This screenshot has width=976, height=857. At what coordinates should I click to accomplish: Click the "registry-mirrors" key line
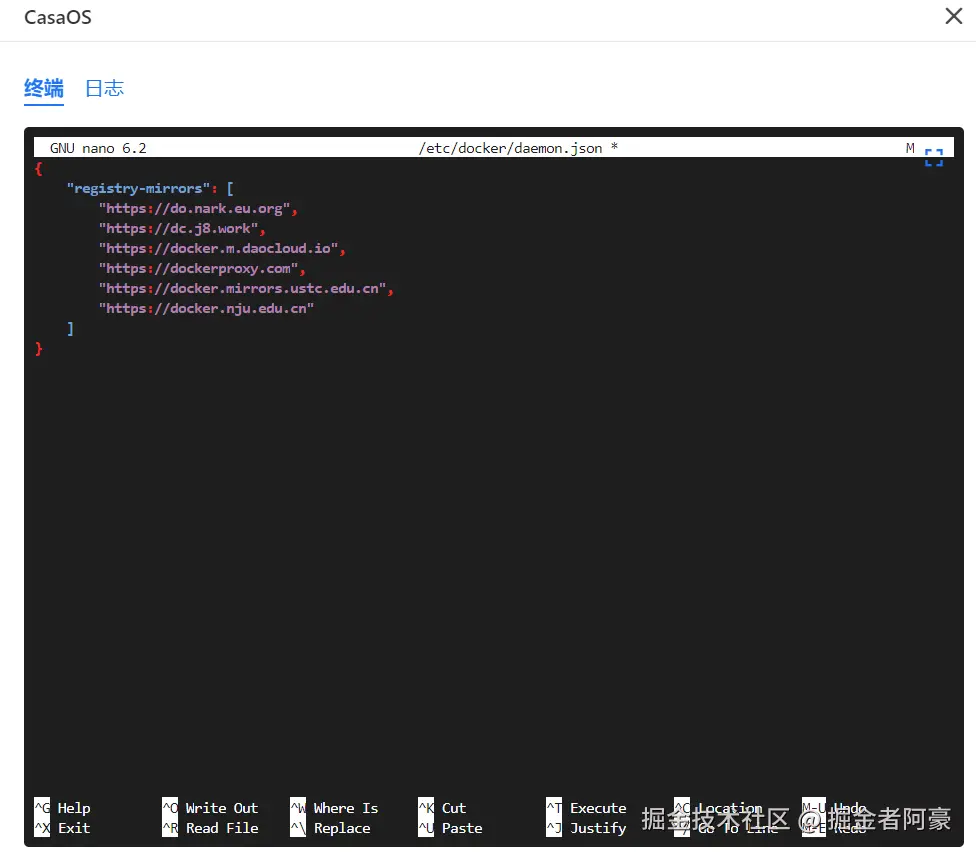point(150,189)
